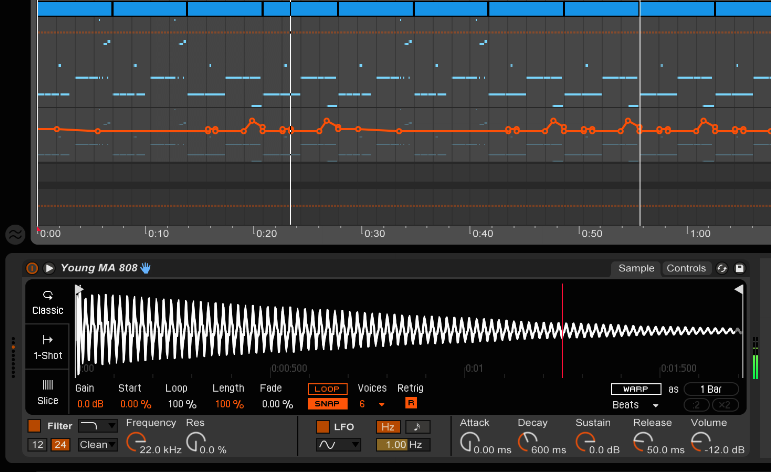Select Hz LFO rate mode
The width and height of the screenshot is (771, 472).
point(388,427)
